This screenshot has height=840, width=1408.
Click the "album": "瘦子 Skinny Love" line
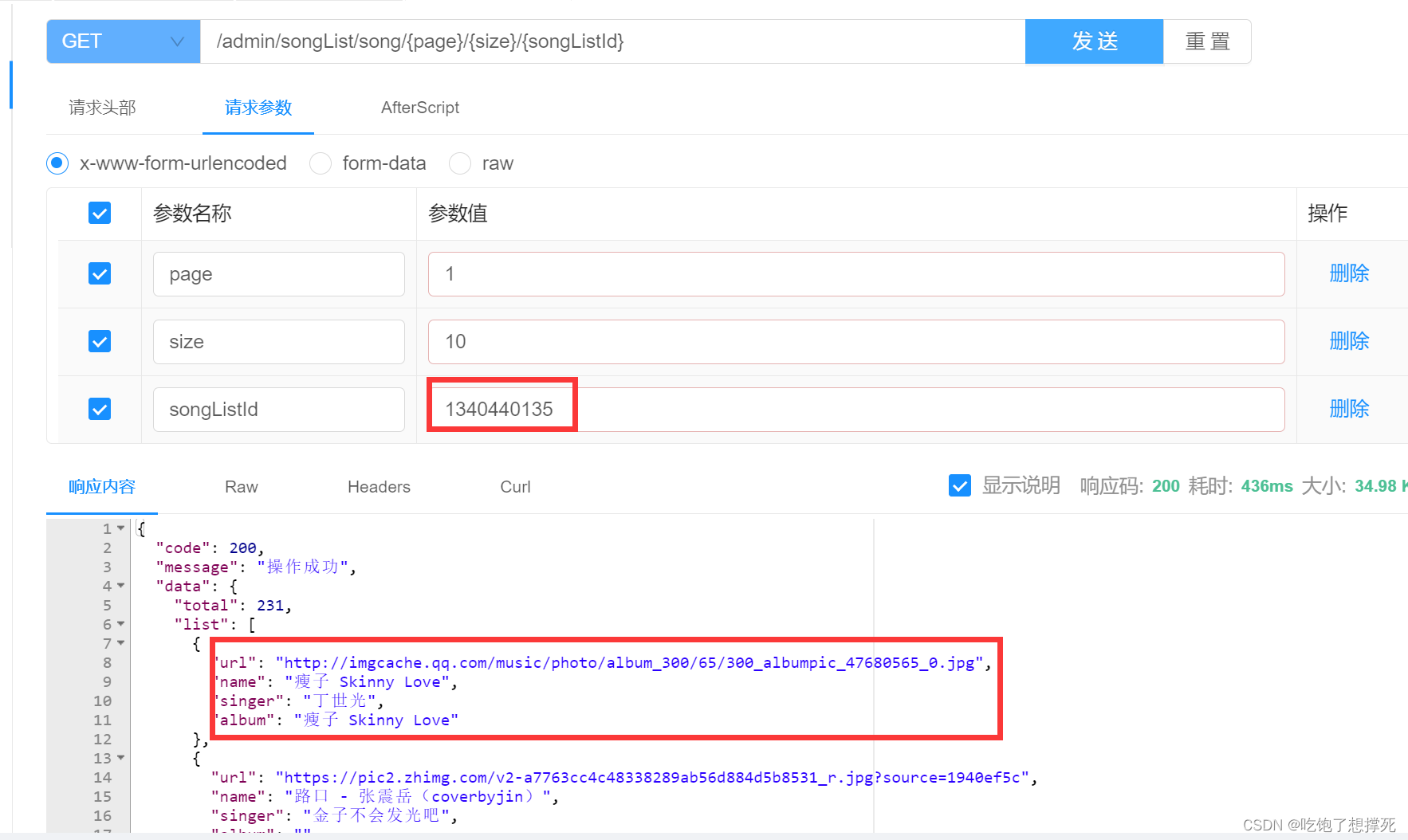(335, 720)
